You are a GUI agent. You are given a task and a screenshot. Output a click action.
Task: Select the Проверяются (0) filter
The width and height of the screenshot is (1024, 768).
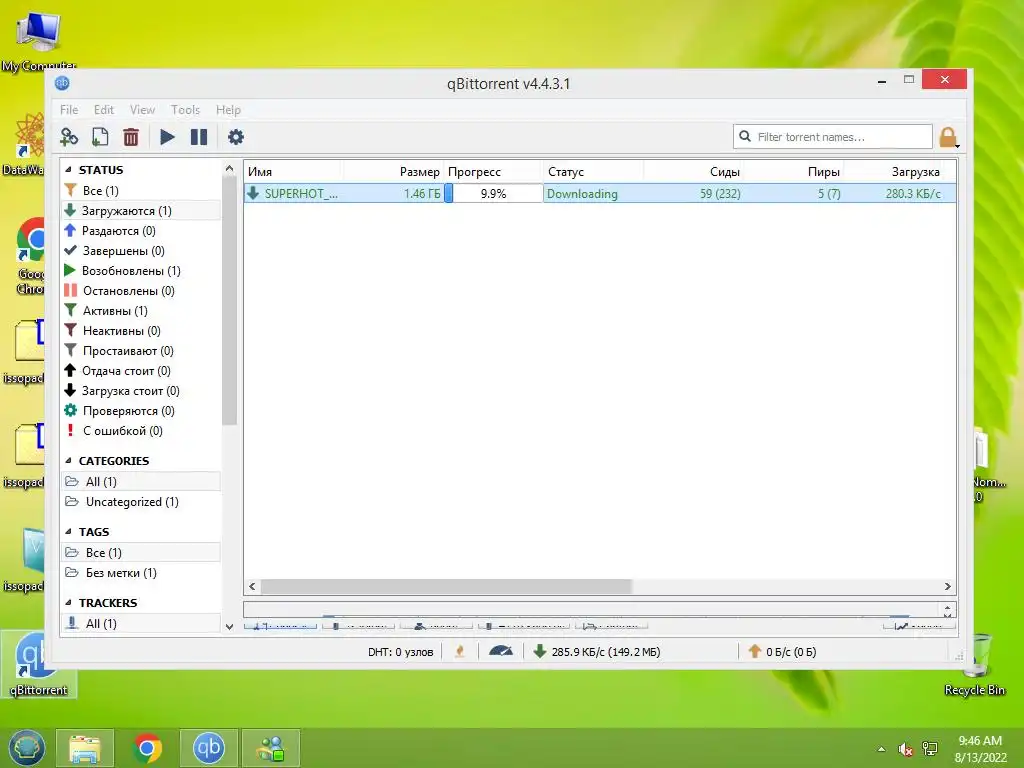point(140,411)
